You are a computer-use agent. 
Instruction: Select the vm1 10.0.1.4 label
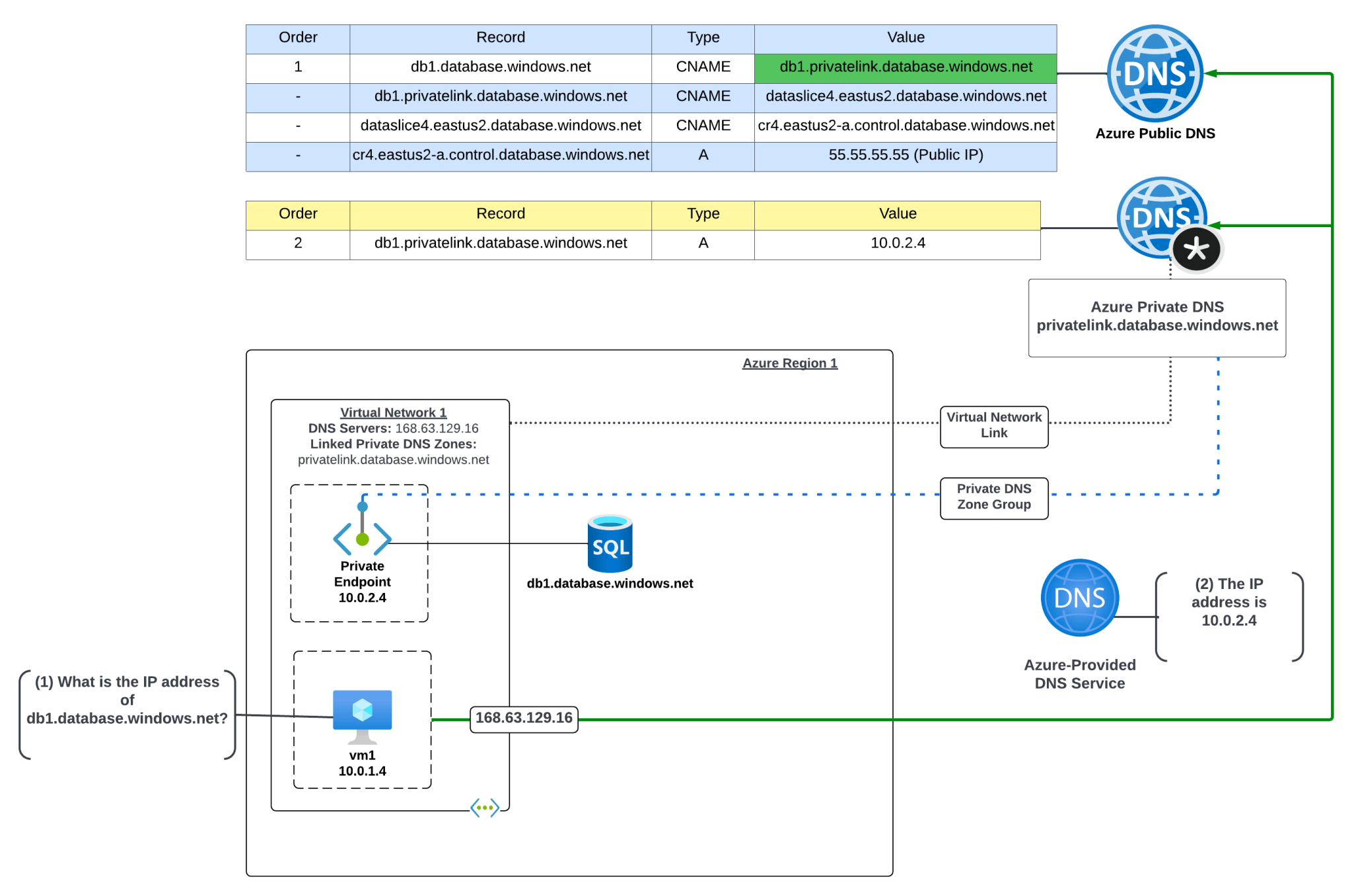click(x=362, y=763)
